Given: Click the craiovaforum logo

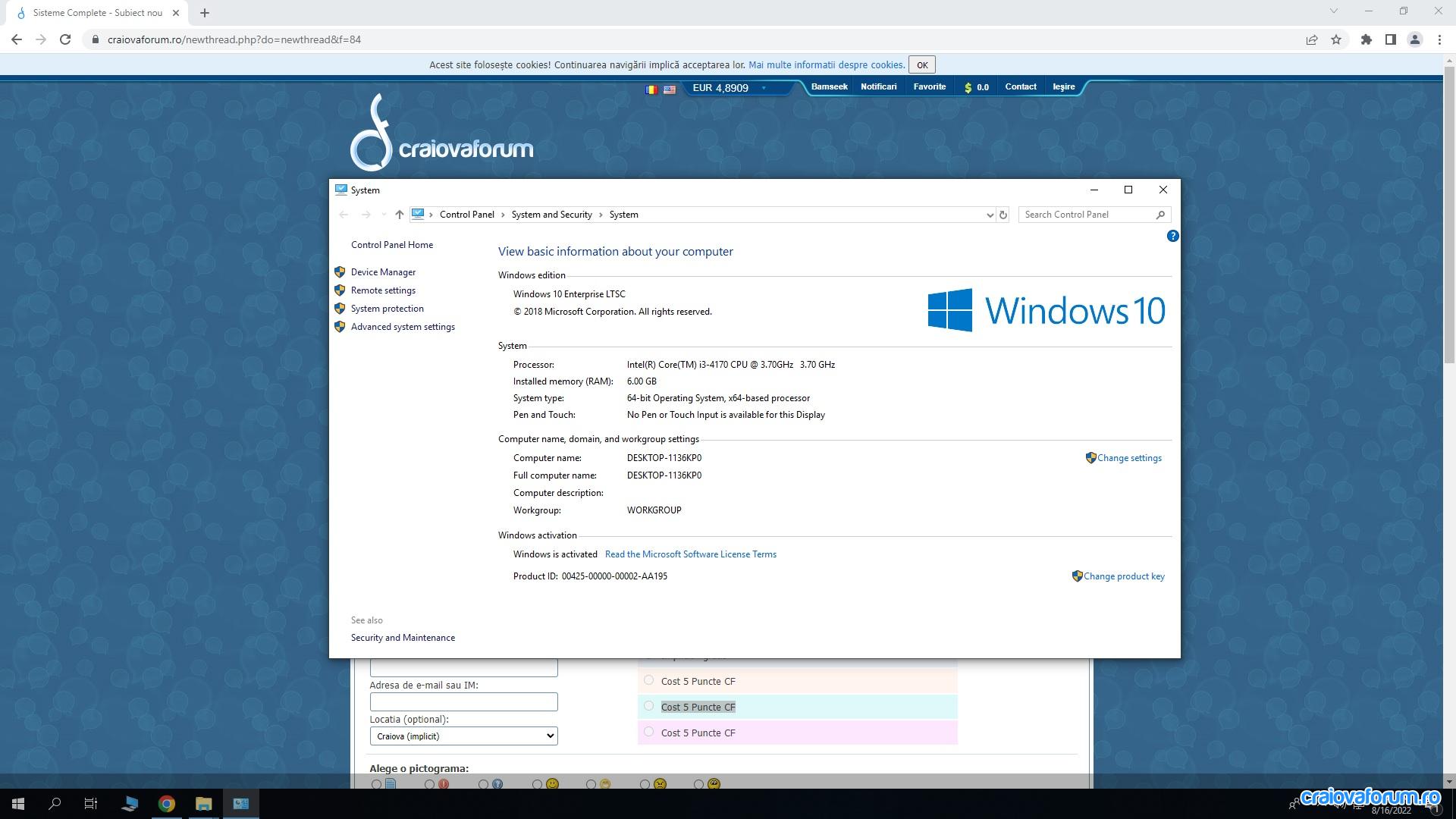Looking at the screenshot, I should [441, 133].
